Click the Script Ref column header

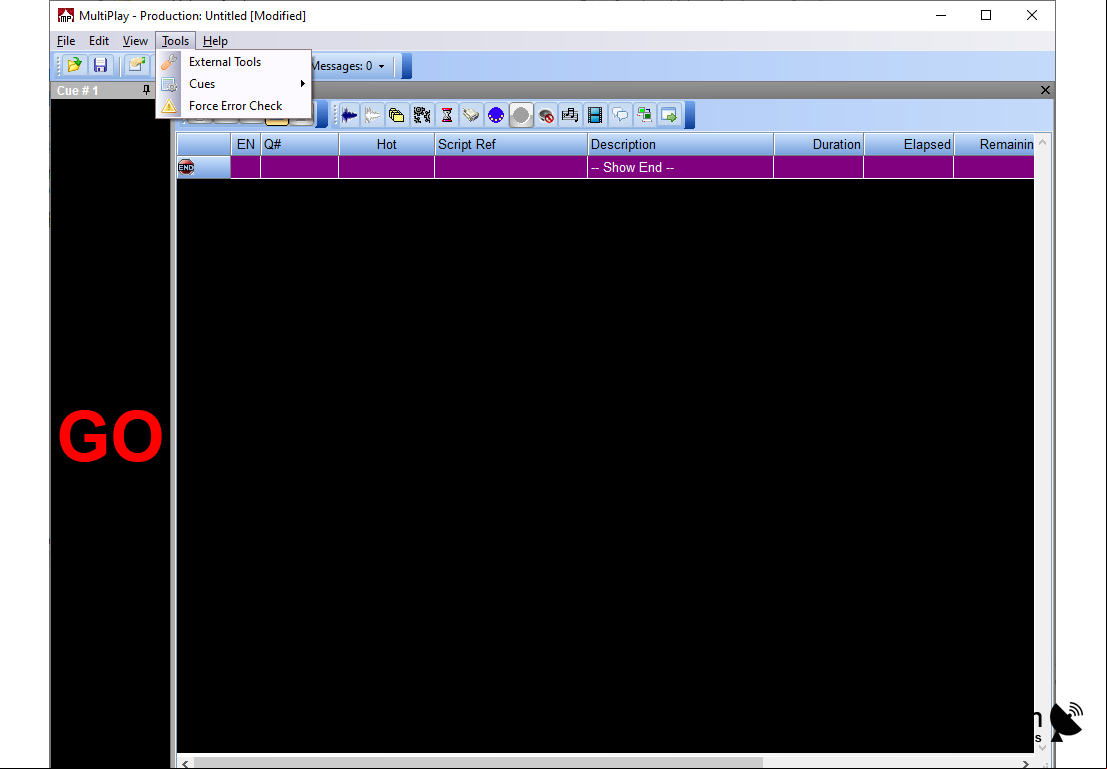pos(511,144)
